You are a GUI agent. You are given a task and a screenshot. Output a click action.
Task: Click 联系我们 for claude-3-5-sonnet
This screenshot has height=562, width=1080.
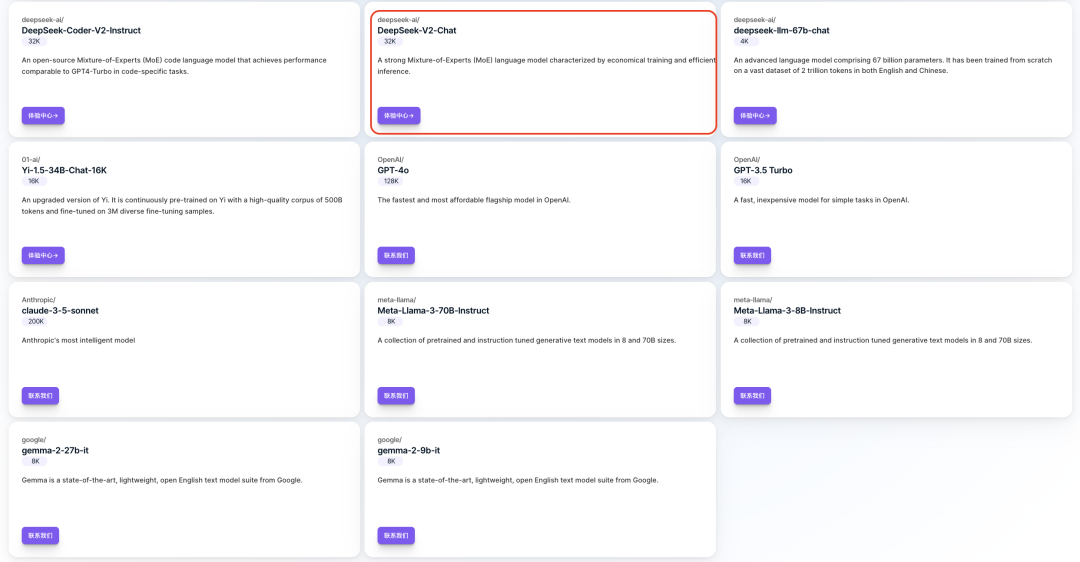tap(40, 396)
